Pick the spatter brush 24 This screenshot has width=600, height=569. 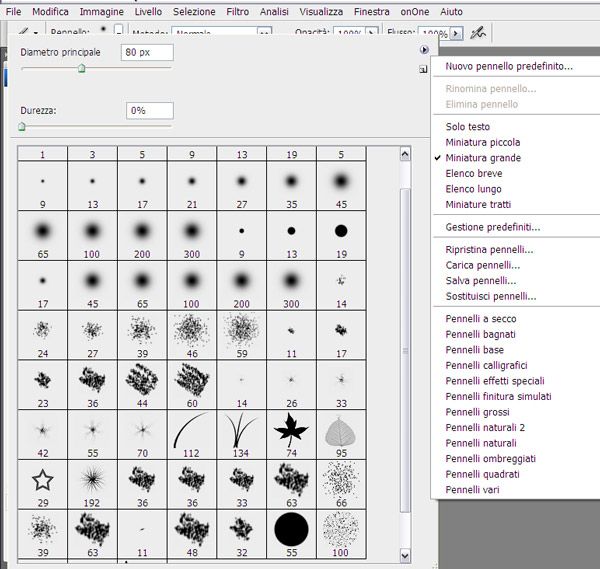(42, 335)
